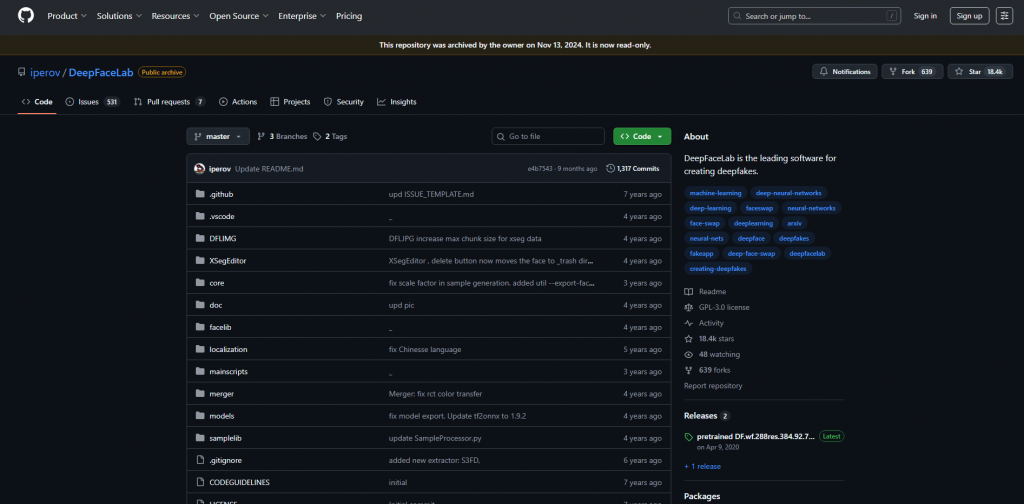Click the facelib folder icon
Image resolution: width=1024 pixels, height=504 pixels.
(200, 327)
